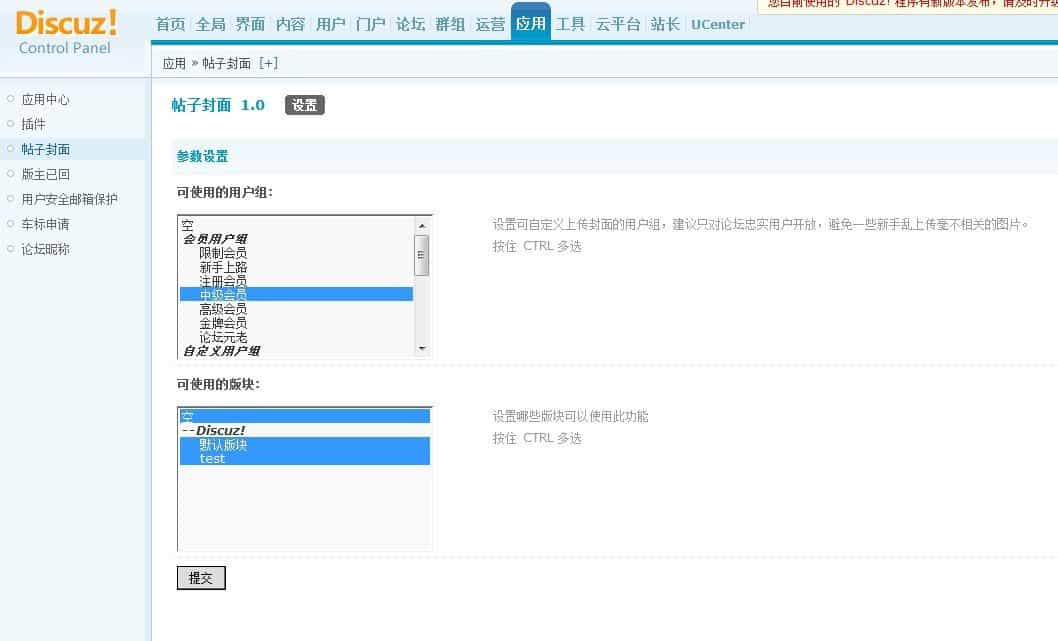
Task: Click the 设置 button next to 帖子封面
Action: pyautogui.click(x=304, y=104)
